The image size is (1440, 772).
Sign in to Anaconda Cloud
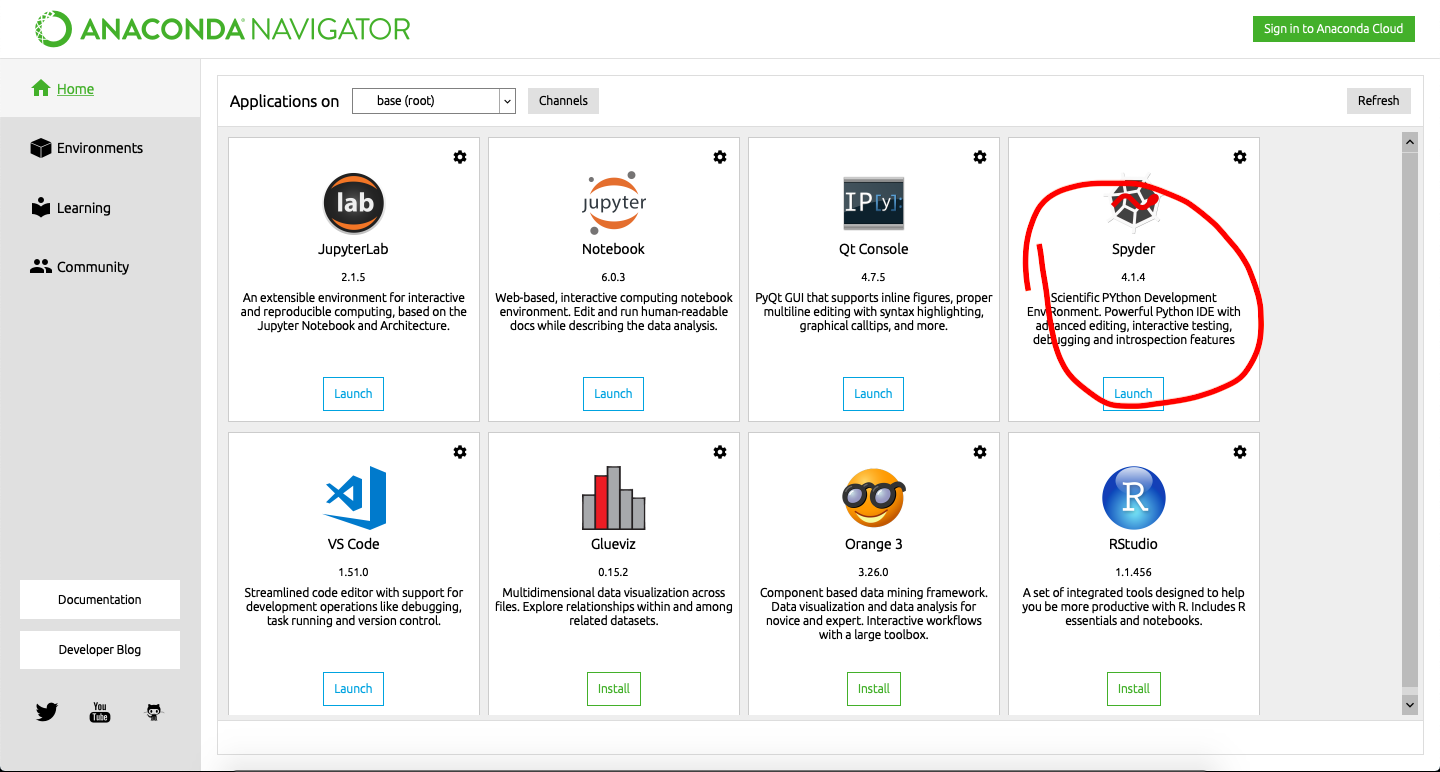click(1333, 29)
